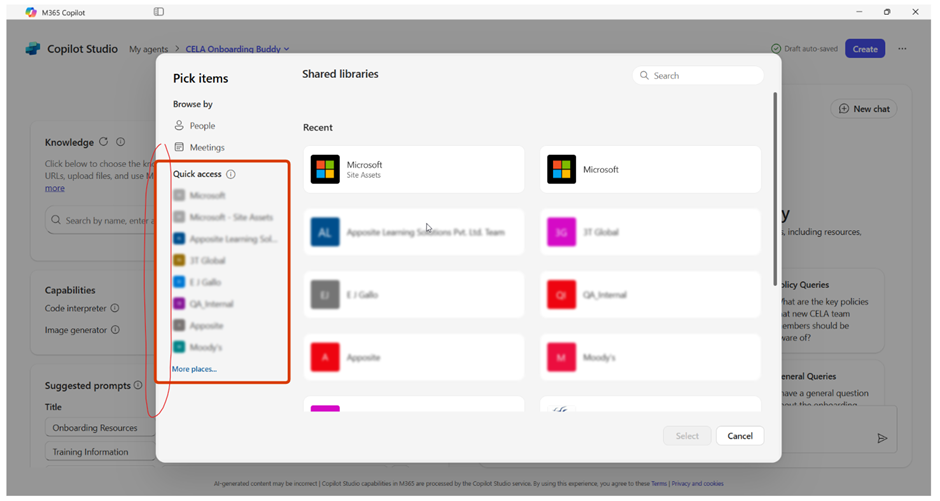Select the Apposite Learning Solutions Pvt. Ltd. Team card
Viewport: 940px width, 501px height.
414,232
